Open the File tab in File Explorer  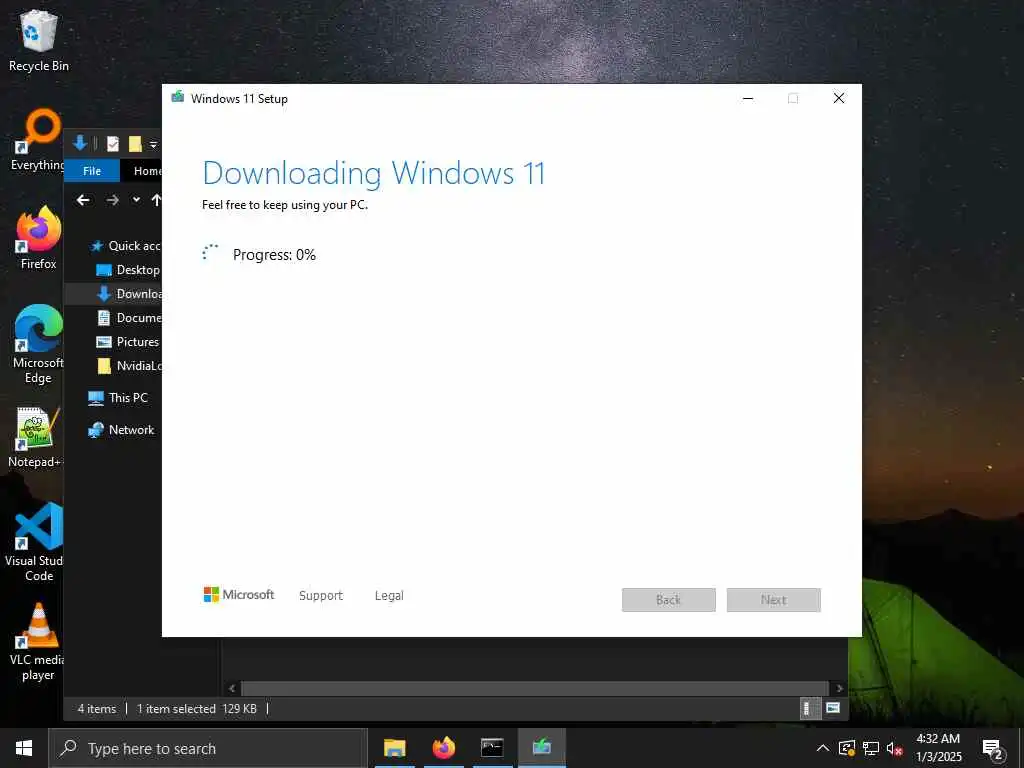(x=92, y=170)
